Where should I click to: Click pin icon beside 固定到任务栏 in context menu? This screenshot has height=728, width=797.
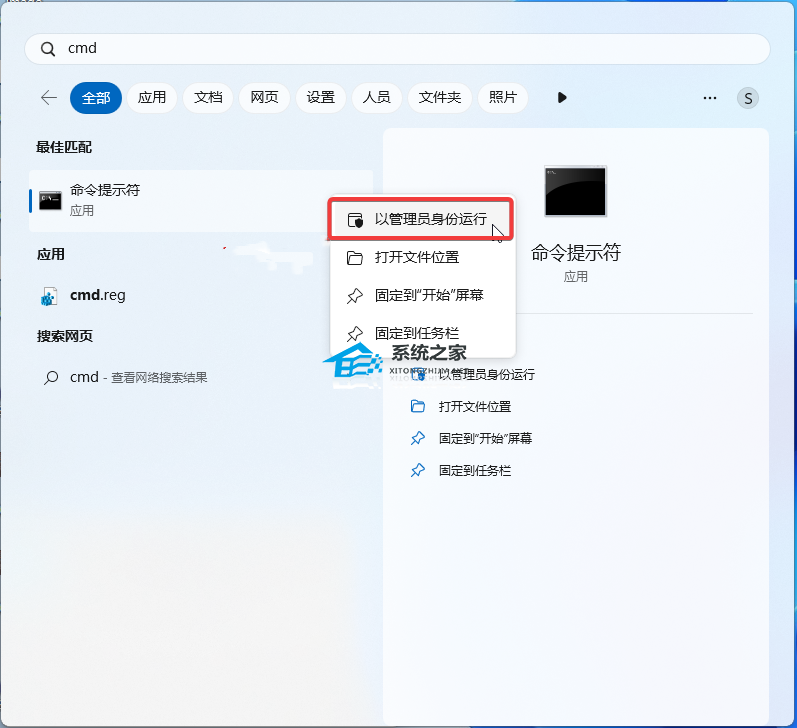(354, 333)
